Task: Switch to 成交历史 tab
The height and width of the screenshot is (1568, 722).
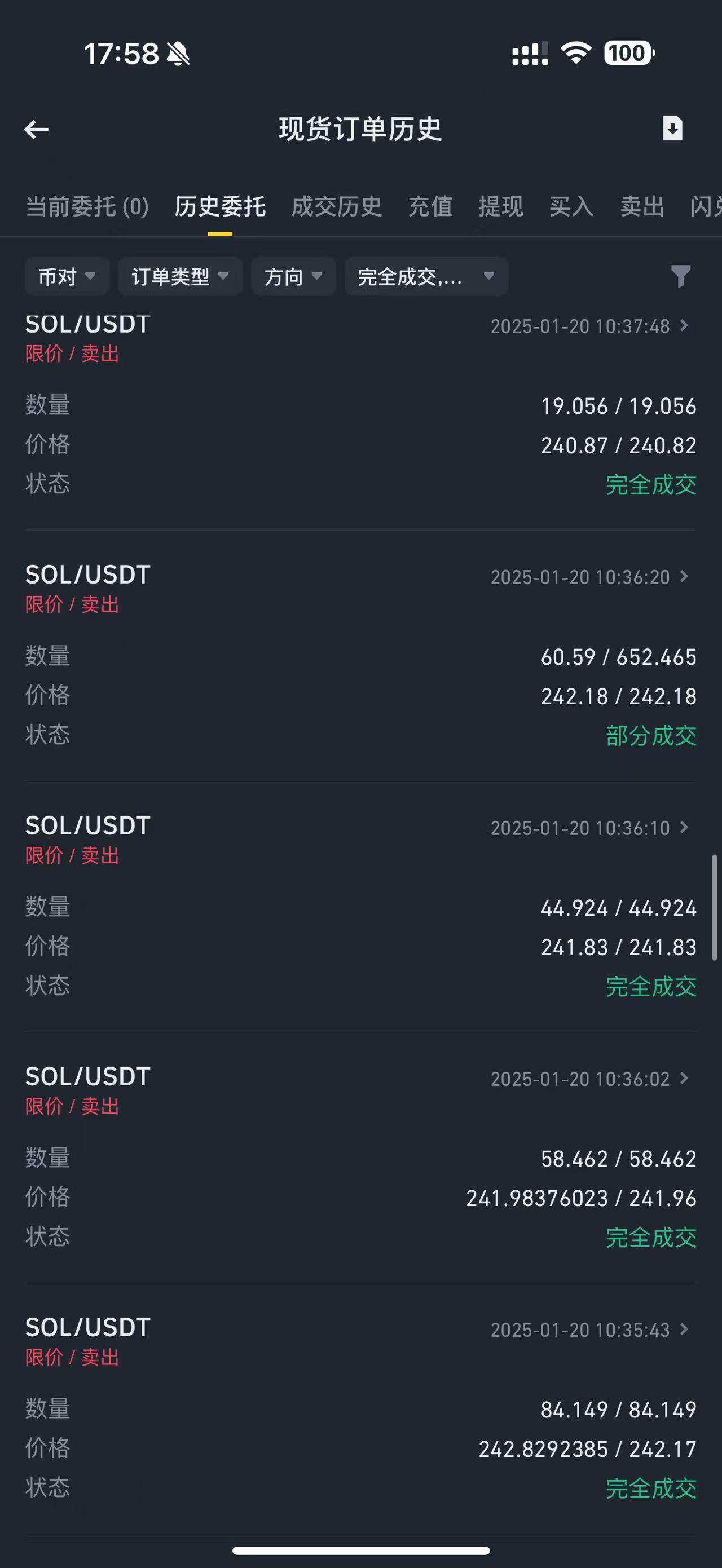Action: click(337, 206)
